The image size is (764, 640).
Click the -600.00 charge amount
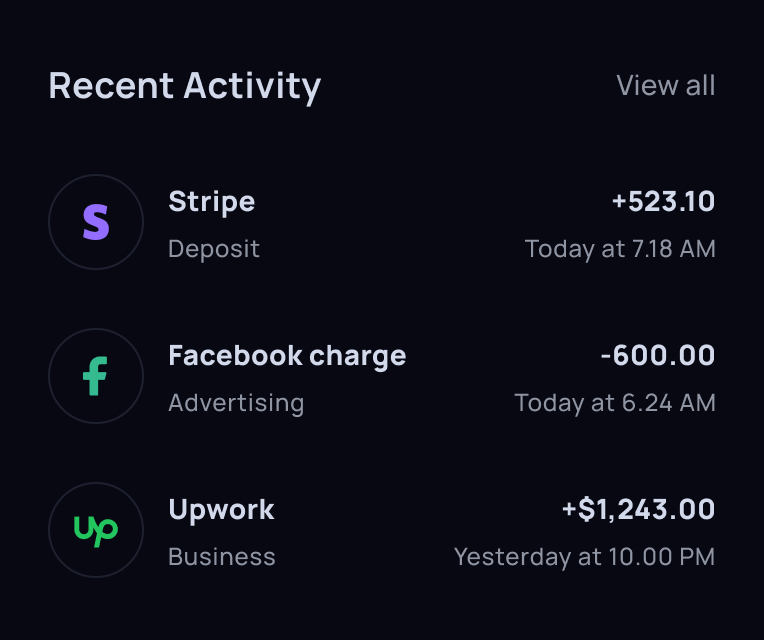click(x=657, y=356)
